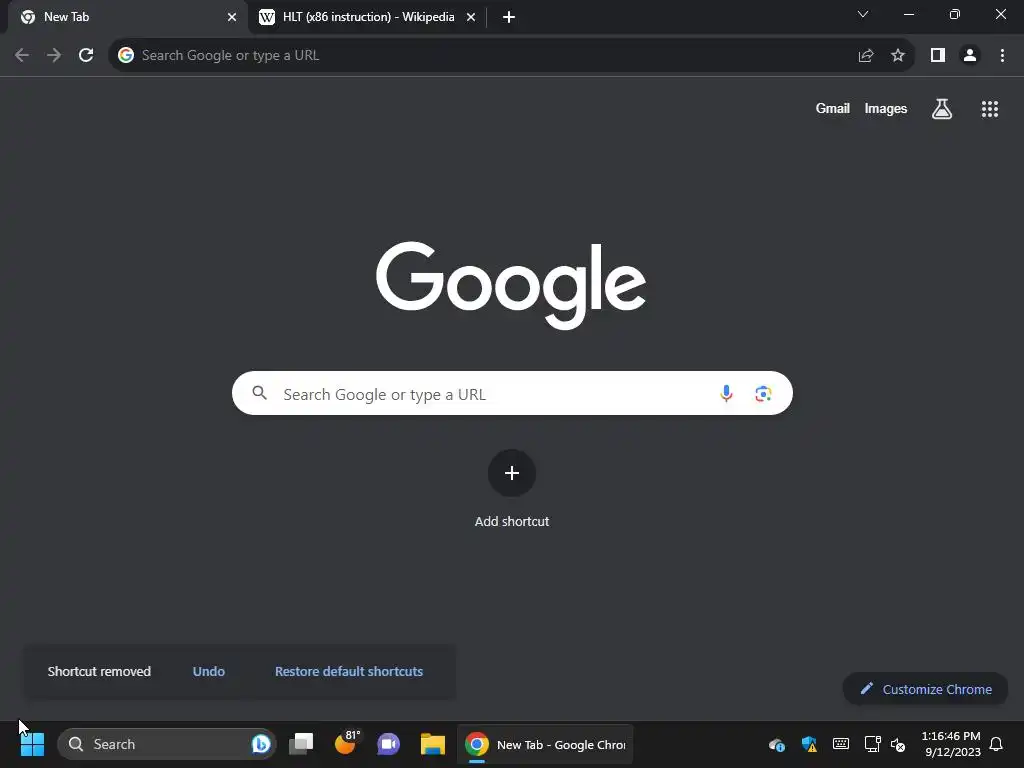Launch the Chat video app from taskbar
Image resolution: width=1024 pixels, height=768 pixels.
click(x=388, y=744)
